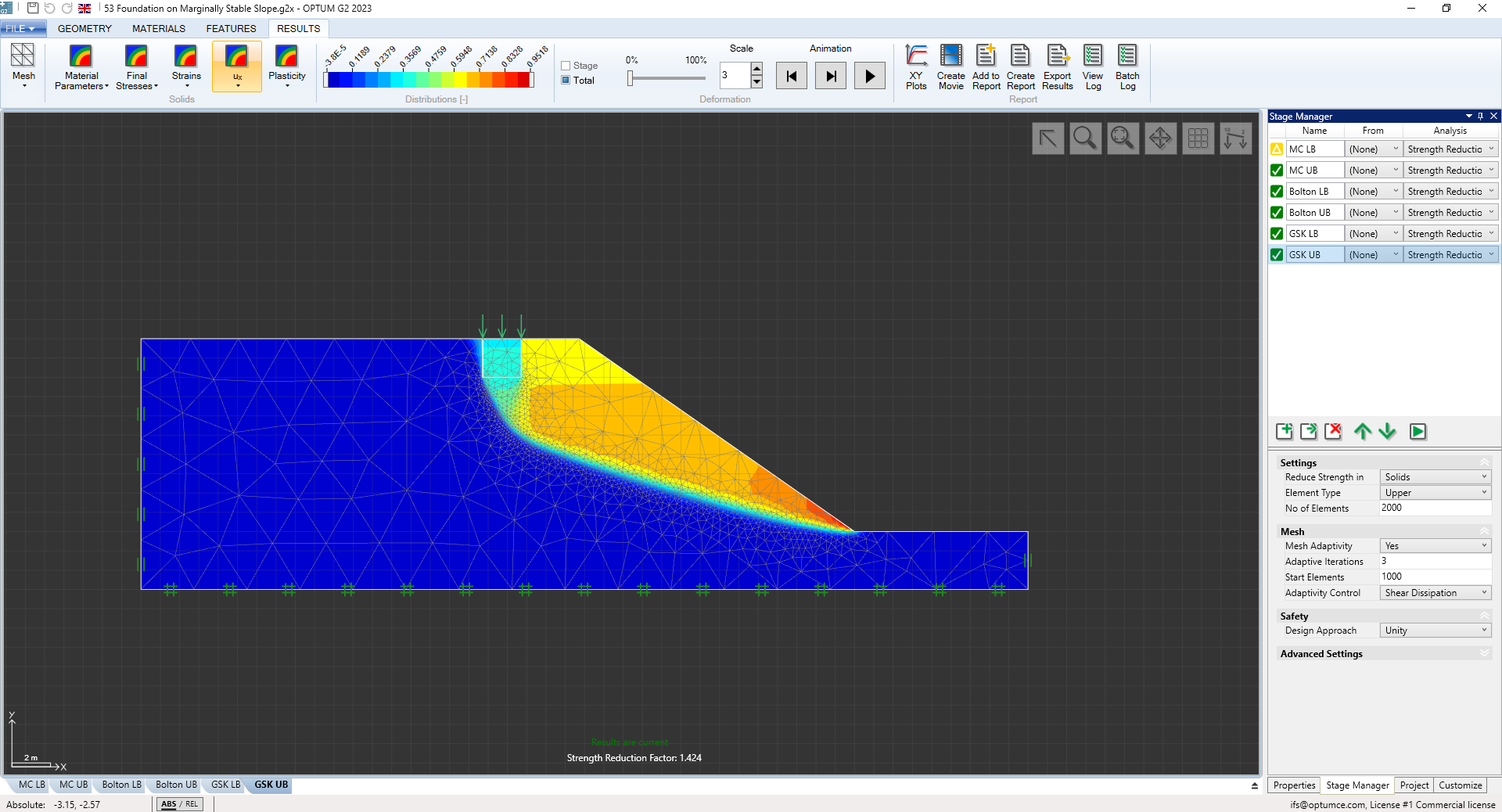Switch to GEOMETRY ribbon tab
The image size is (1502, 812).
84,28
